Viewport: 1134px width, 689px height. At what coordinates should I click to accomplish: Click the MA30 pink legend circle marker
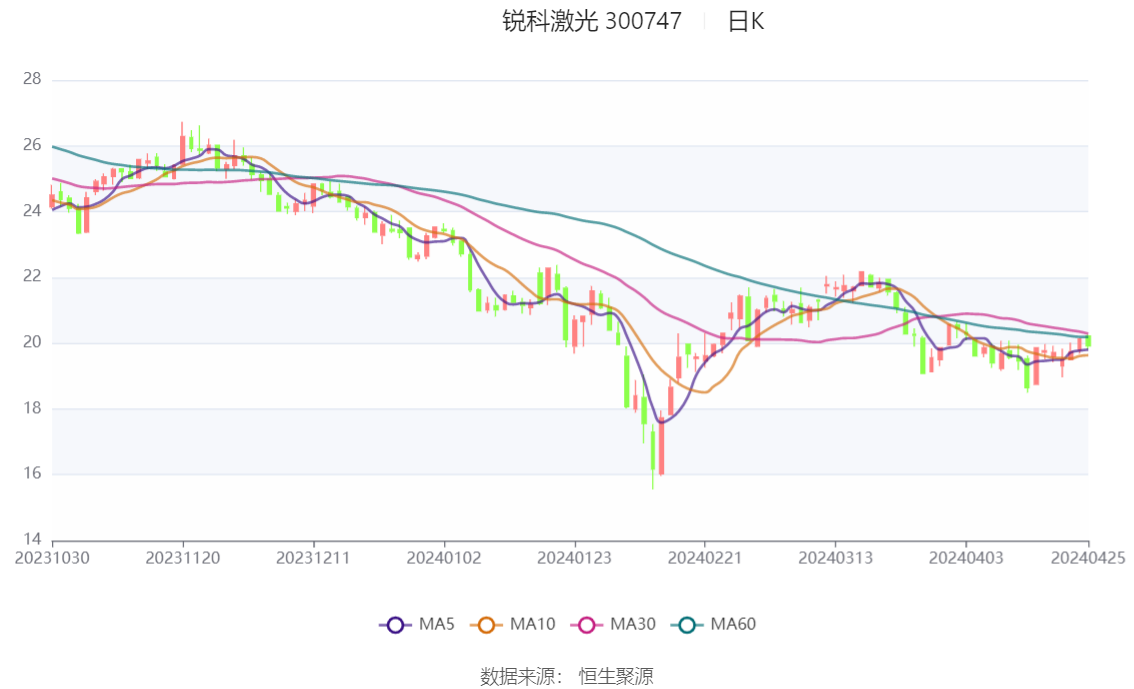pyautogui.click(x=587, y=625)
